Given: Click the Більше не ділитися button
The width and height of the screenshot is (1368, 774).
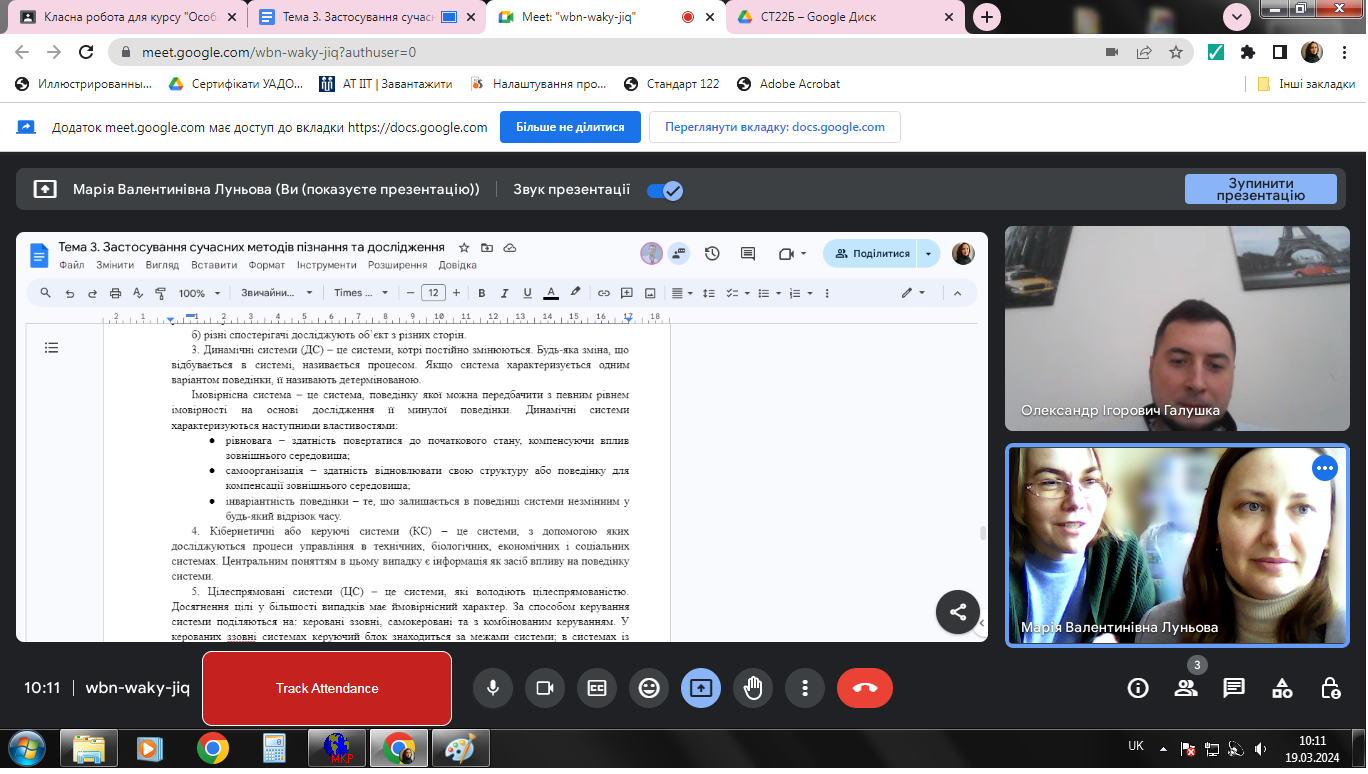Looking at the screenshot, I should click(x=570, y=127).
